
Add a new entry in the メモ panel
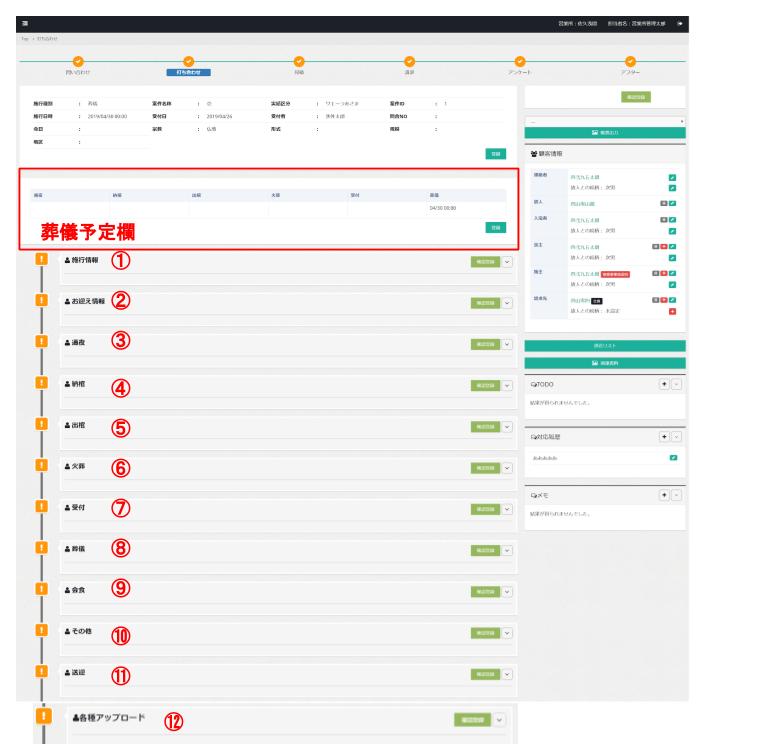tap(662, 494)
